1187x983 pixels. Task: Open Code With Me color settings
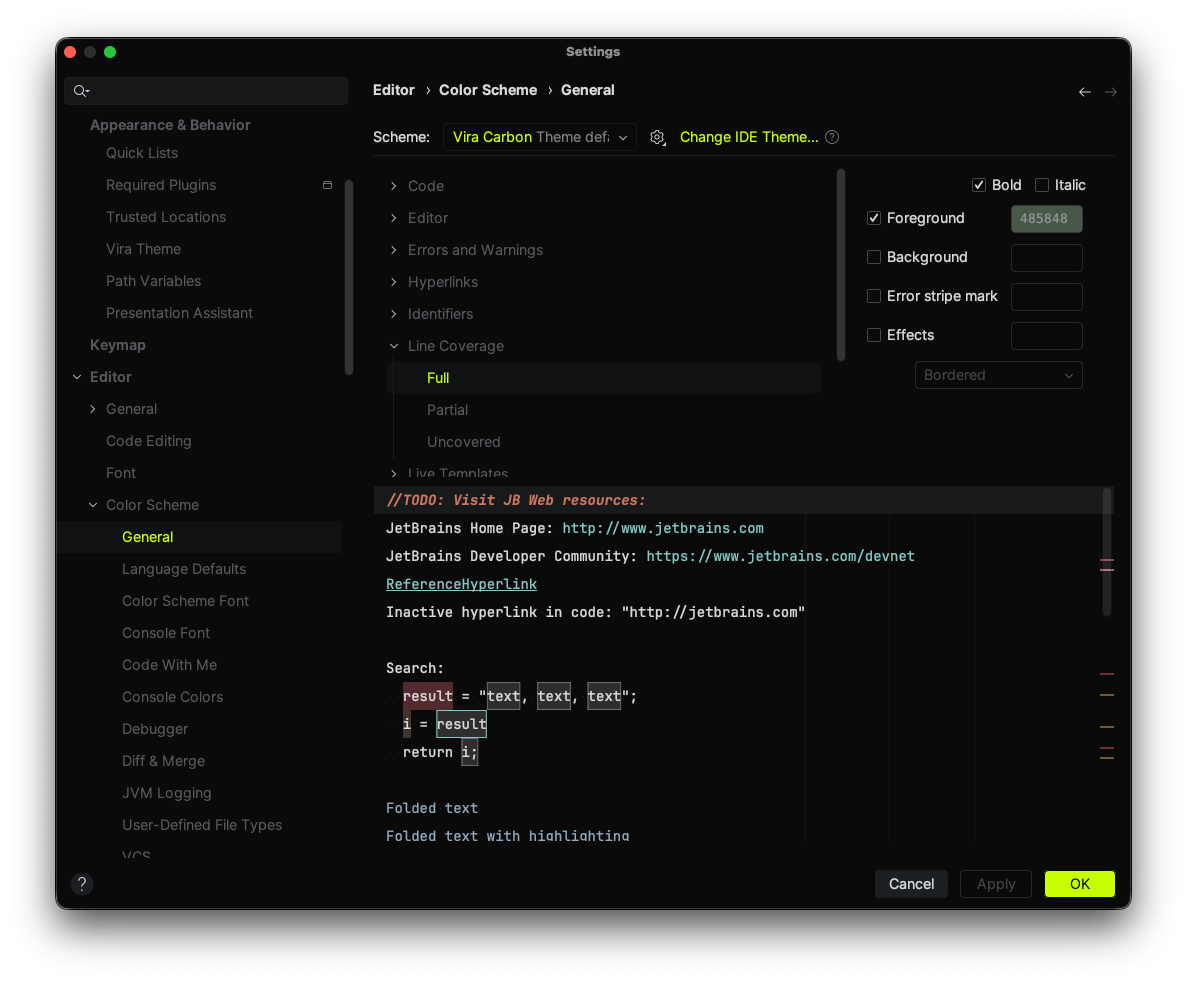(170, 665)
